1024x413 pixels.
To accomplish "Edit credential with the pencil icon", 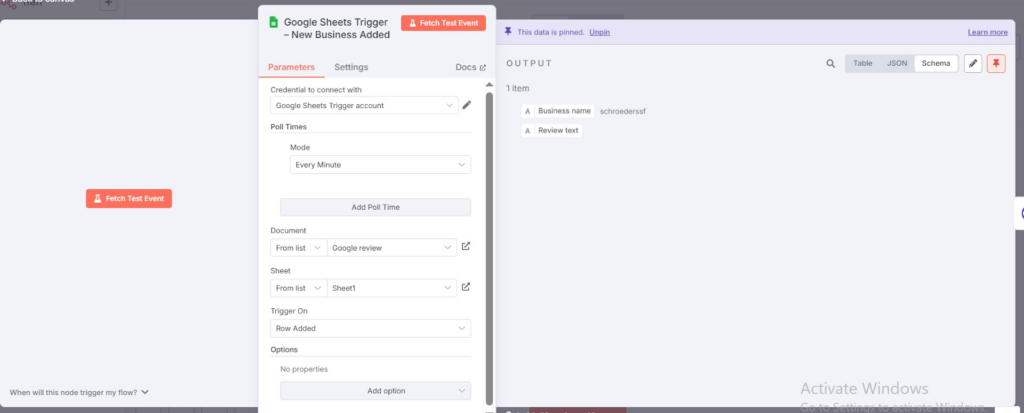I will (x=467, y=105).
